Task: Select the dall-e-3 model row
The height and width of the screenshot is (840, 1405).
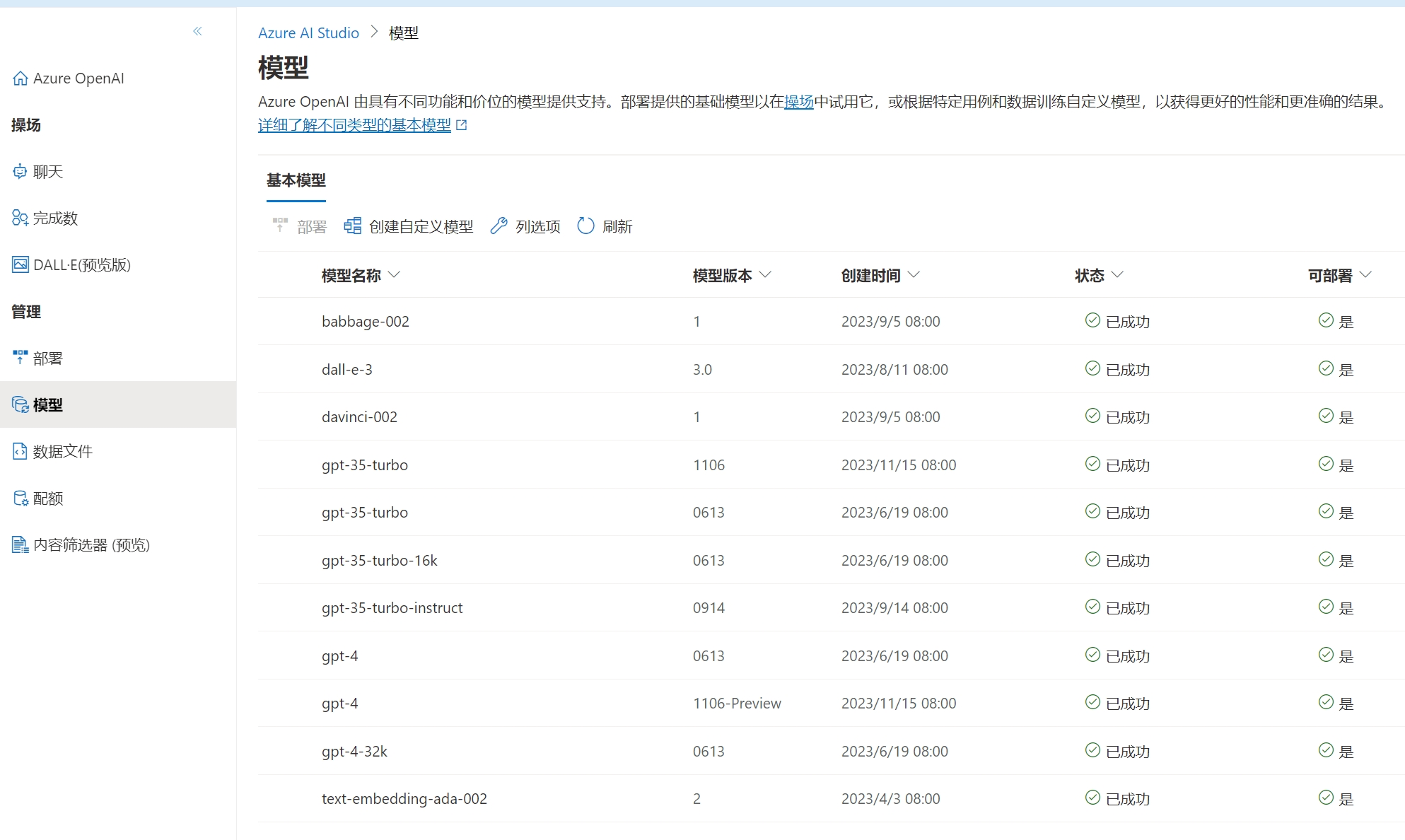Action: coord(346,369)
